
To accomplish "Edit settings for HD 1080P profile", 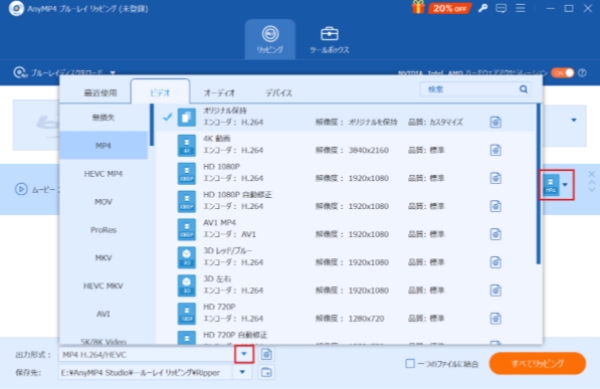I will tap(495, 178).
